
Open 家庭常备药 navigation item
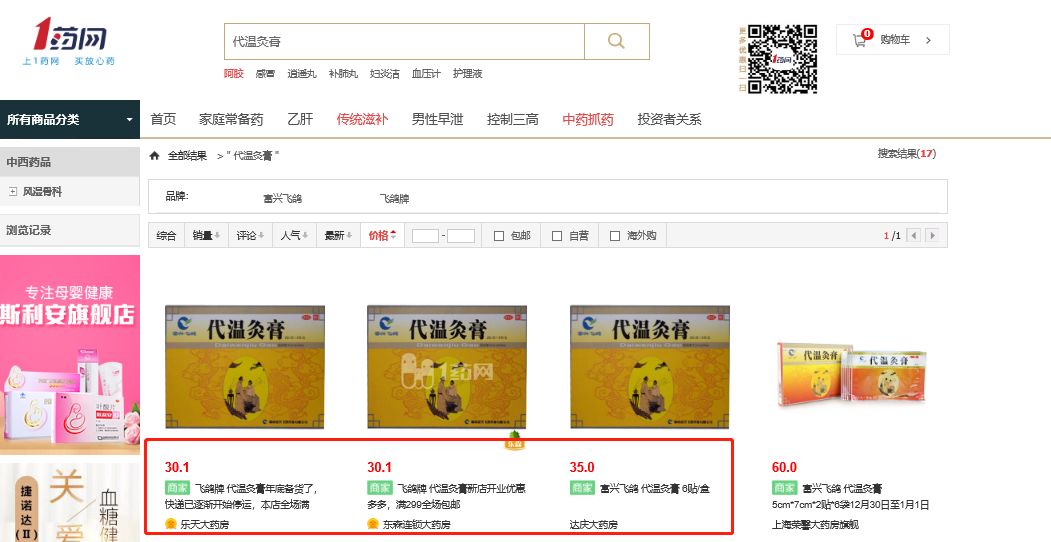231,119
